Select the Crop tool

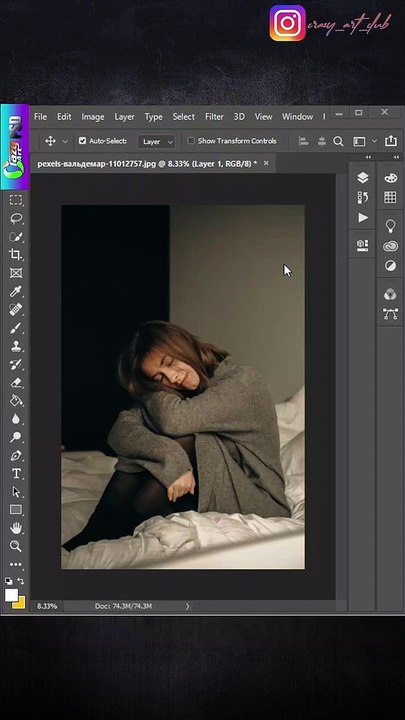point(16,255)
